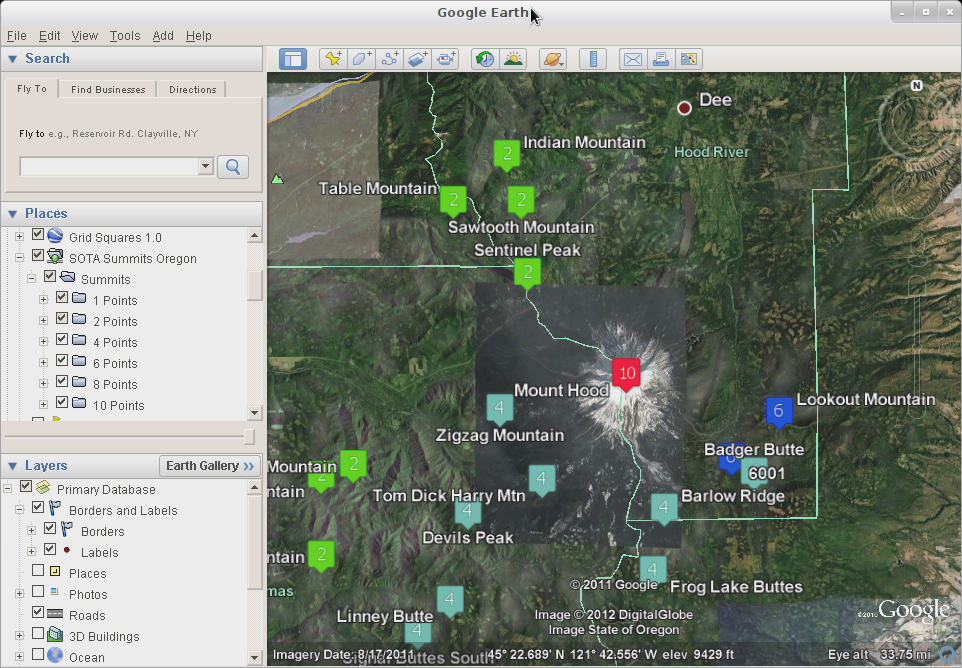Open the Help menu

(198, 36)
